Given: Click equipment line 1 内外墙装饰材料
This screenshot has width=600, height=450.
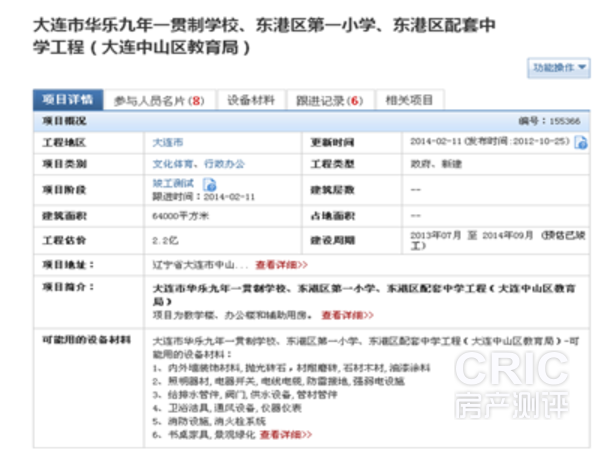Looking at the screenshot, I should pyautogui.click(x=291, y=368).
